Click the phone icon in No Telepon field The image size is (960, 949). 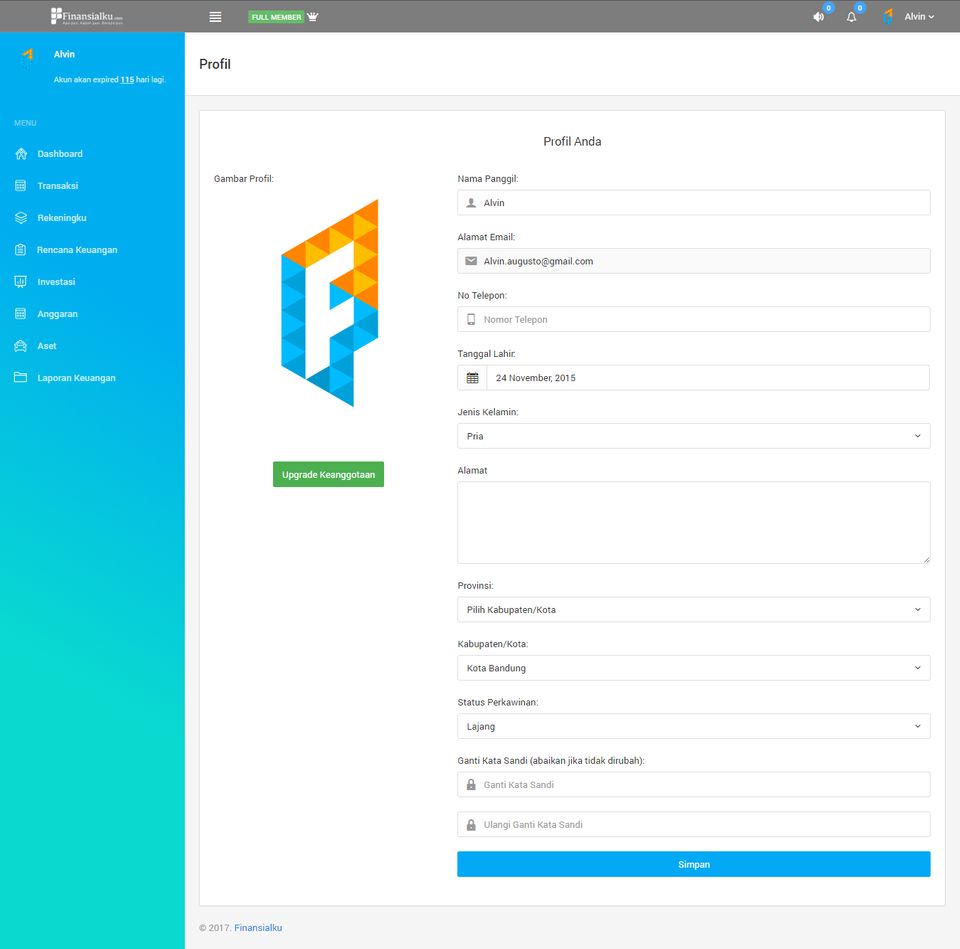[471, 319]
